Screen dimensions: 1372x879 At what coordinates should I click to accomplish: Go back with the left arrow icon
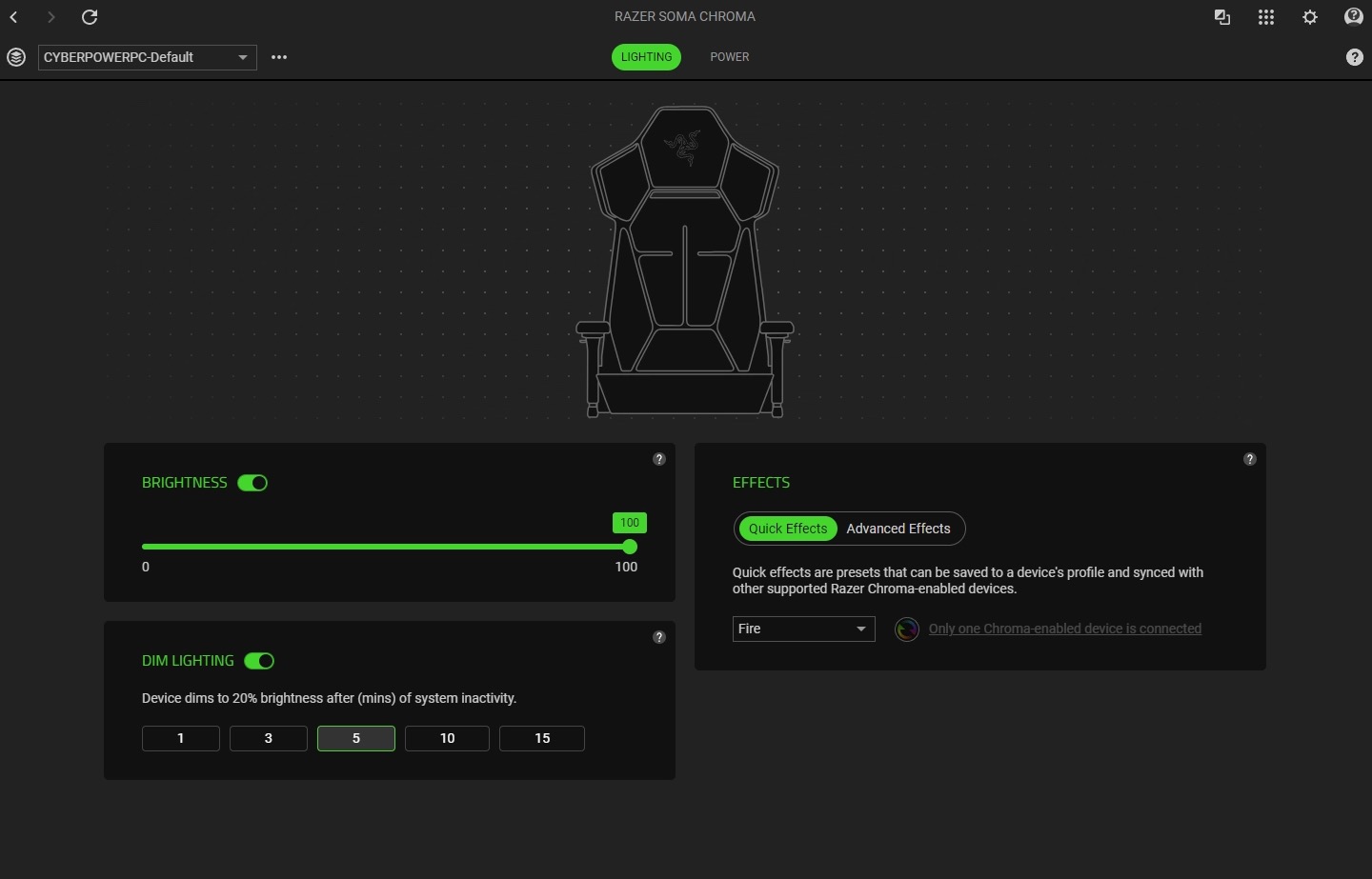pos(14,17)
